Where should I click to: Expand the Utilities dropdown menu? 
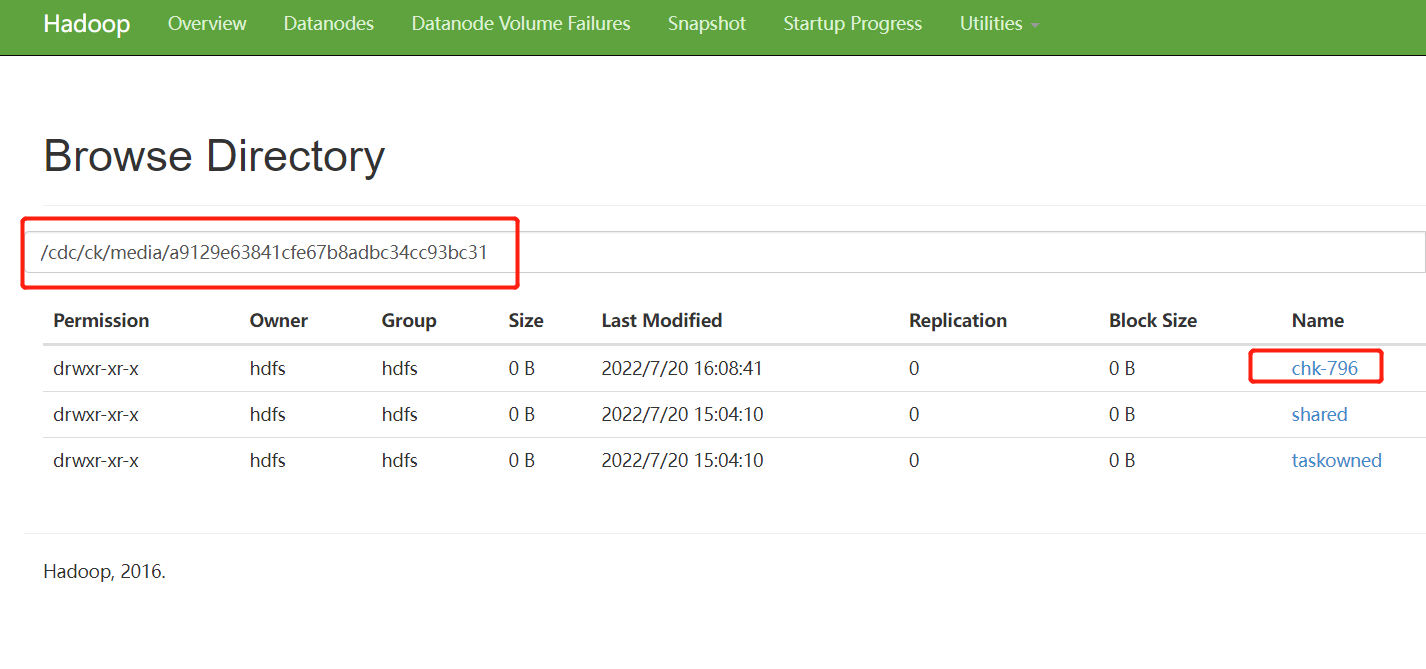[x=999, y=24]
